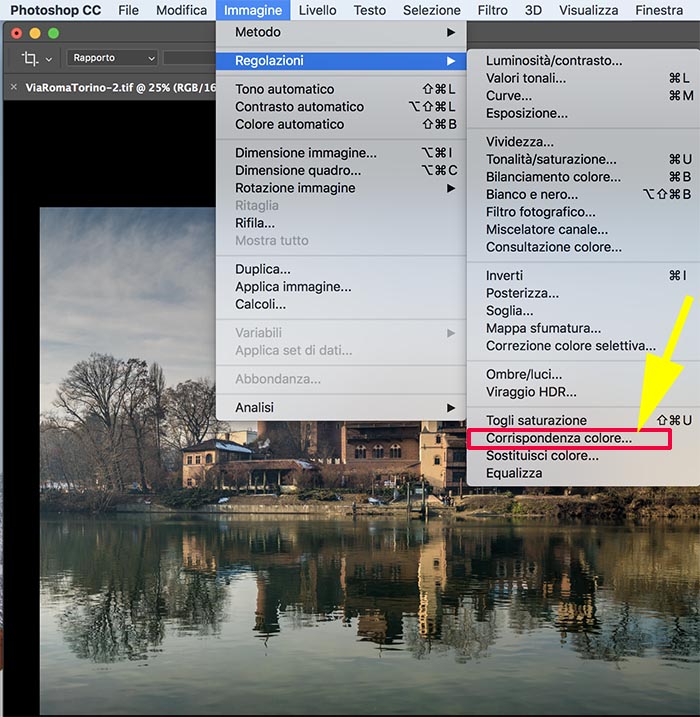Open Viraggio HDR adjustment
Viewport: 700px width, 717px height.
[583, 392]
